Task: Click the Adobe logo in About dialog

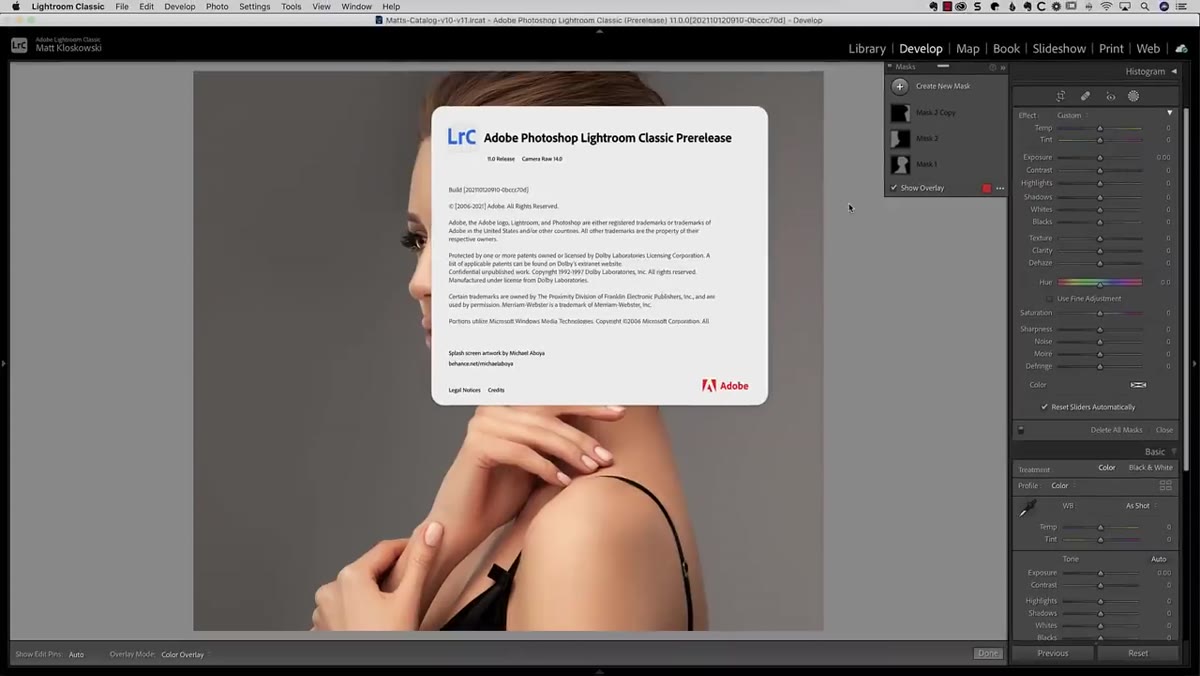Action: tap(725, 385)
